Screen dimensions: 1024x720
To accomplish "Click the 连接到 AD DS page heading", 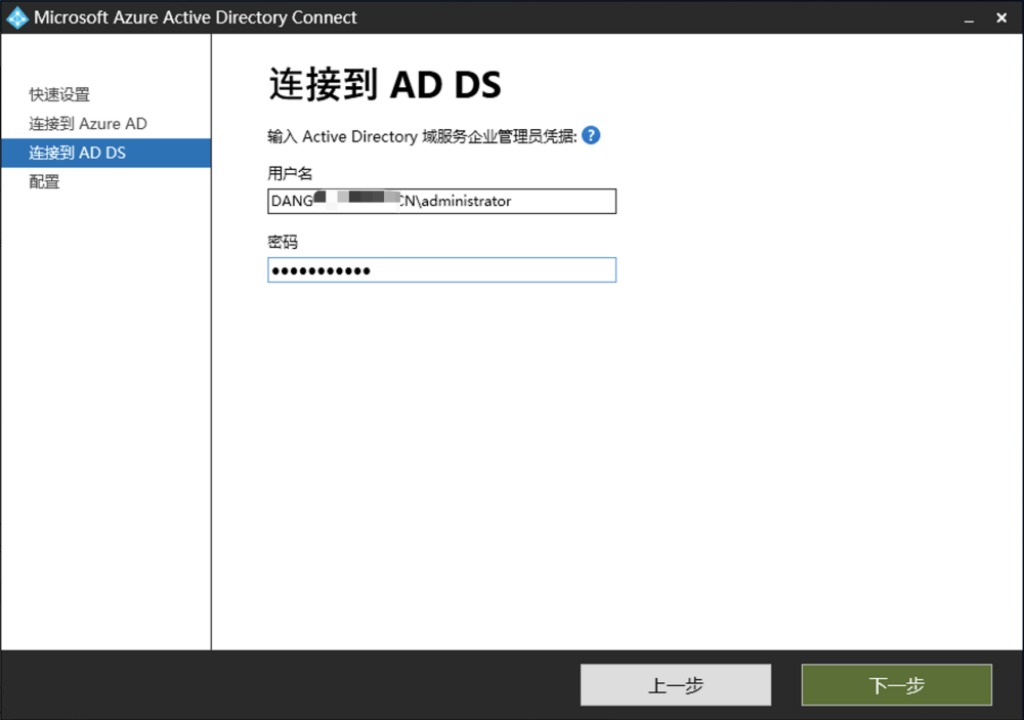I will [385, 84].
